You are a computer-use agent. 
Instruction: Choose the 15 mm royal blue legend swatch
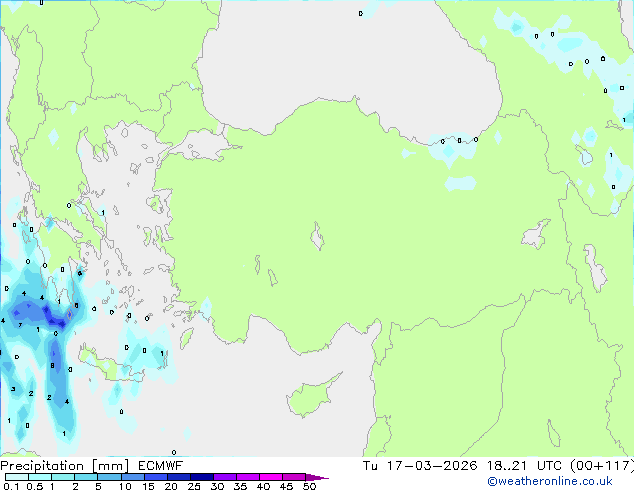[x=155, y=477]
